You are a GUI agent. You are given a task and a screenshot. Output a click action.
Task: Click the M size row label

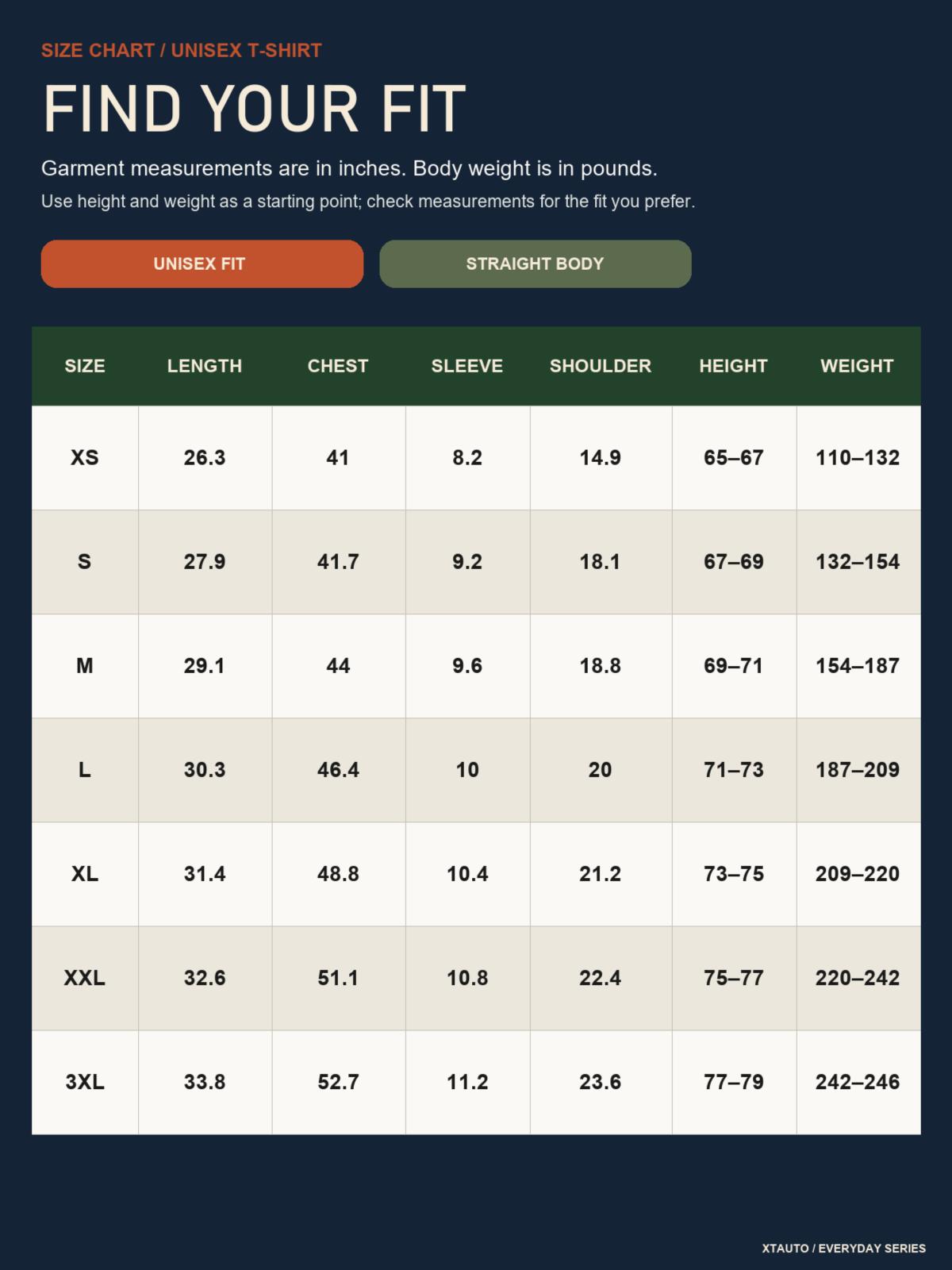click(85, 666)
